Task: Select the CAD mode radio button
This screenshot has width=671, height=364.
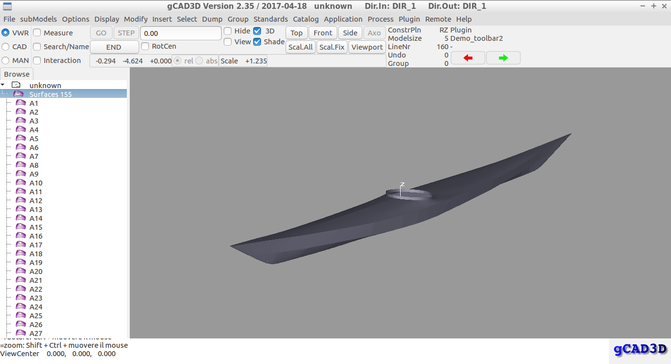Action: pos(6,47)
